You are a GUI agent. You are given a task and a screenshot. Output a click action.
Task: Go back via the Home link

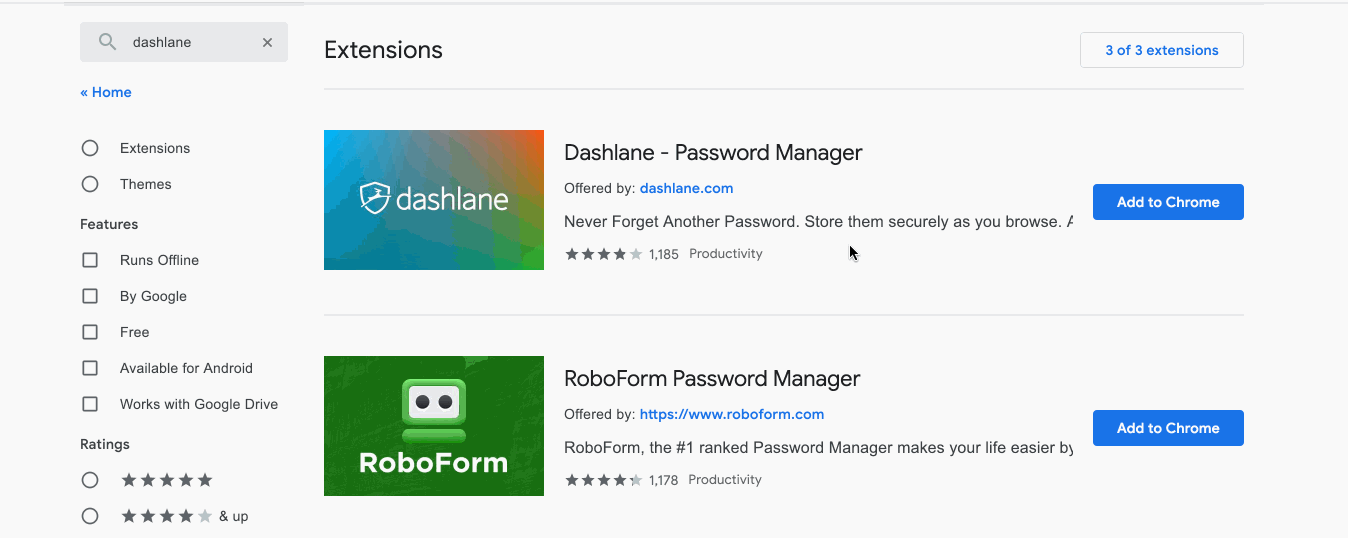[x=106, y=92]
